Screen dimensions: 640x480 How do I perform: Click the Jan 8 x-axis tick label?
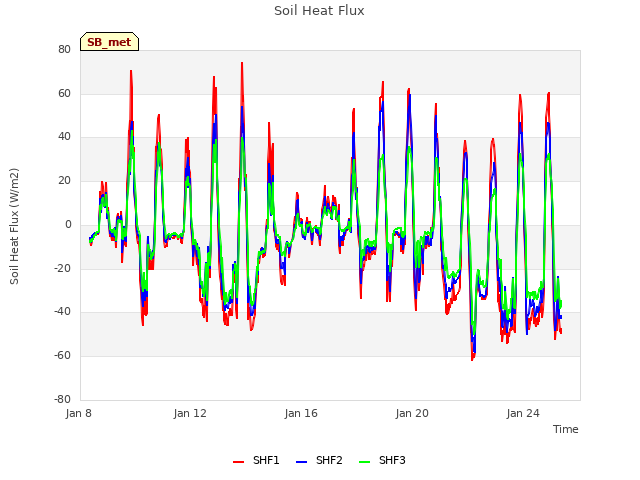click(78, 413)
